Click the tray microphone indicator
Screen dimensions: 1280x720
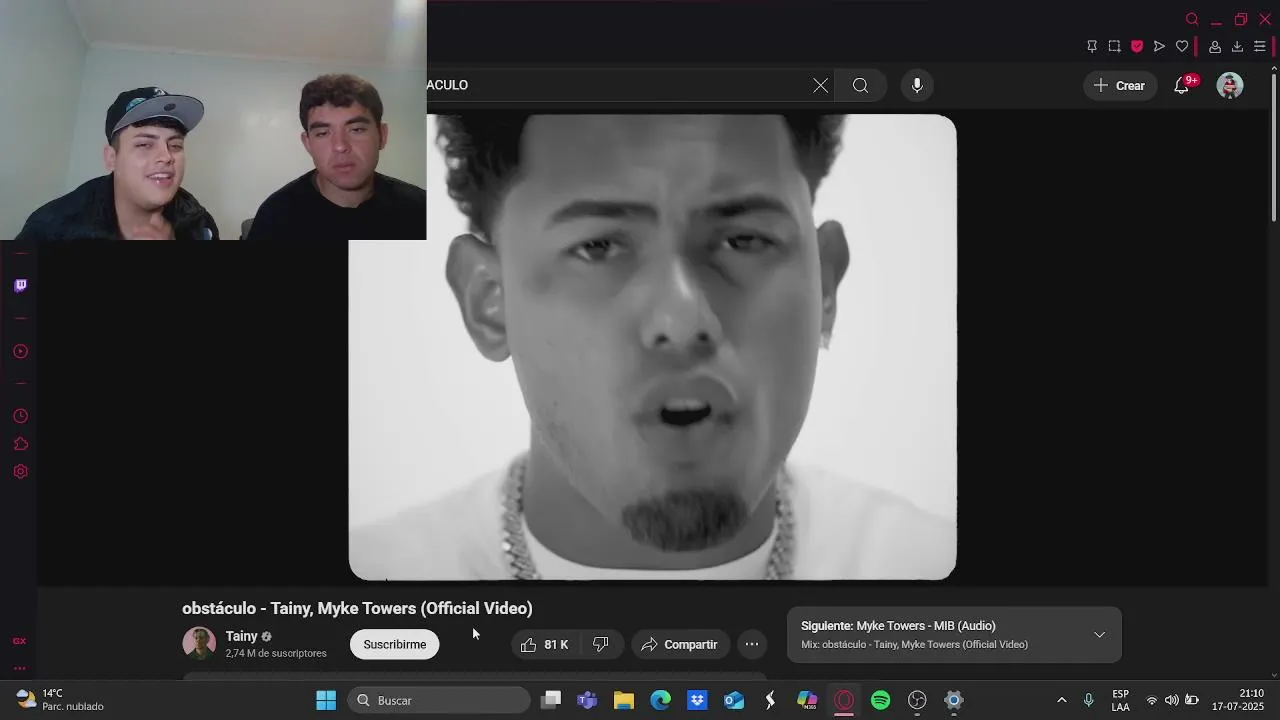(x=1089, y=700)
